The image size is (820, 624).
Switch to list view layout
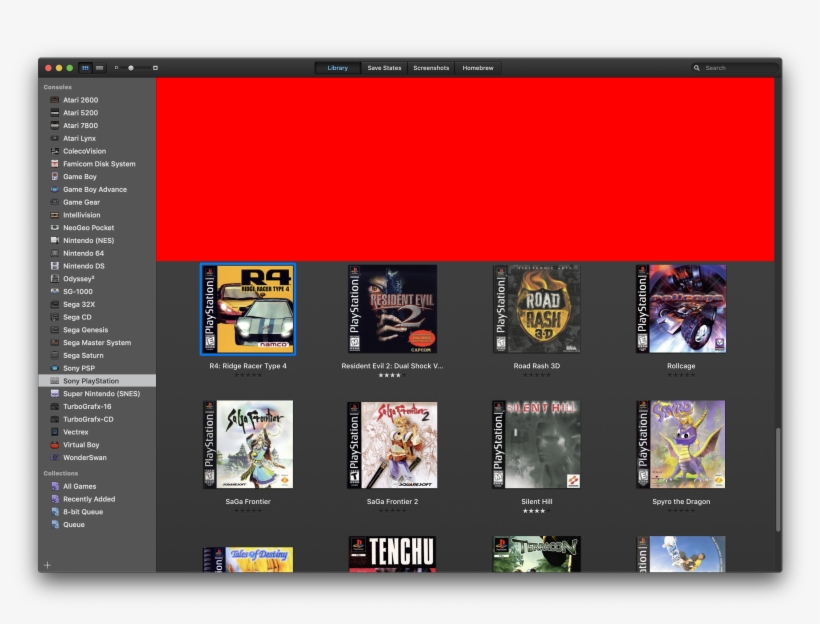point(99,68)
